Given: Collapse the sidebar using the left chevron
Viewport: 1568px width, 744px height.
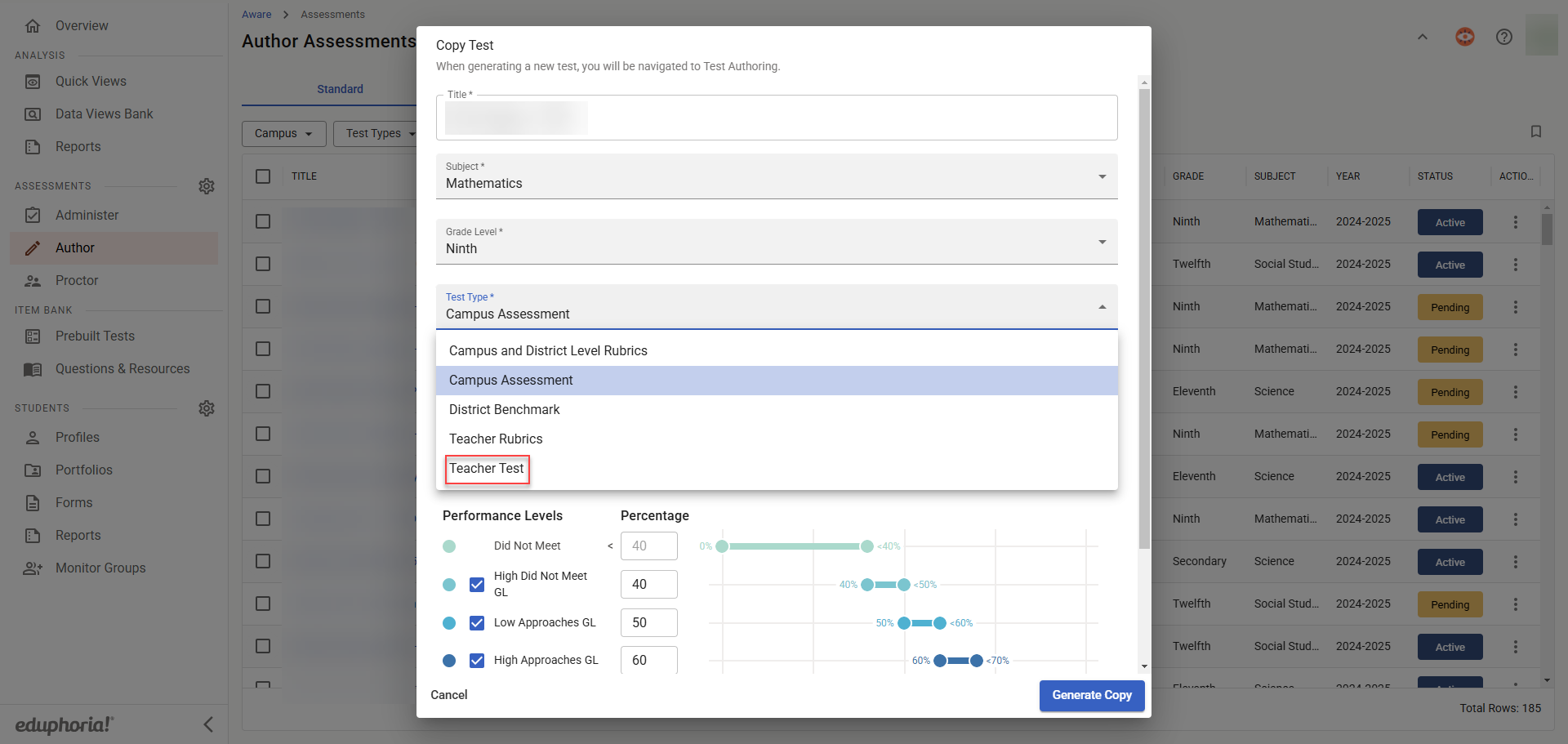Looking at the screenshot, I should tap(208, 724).
